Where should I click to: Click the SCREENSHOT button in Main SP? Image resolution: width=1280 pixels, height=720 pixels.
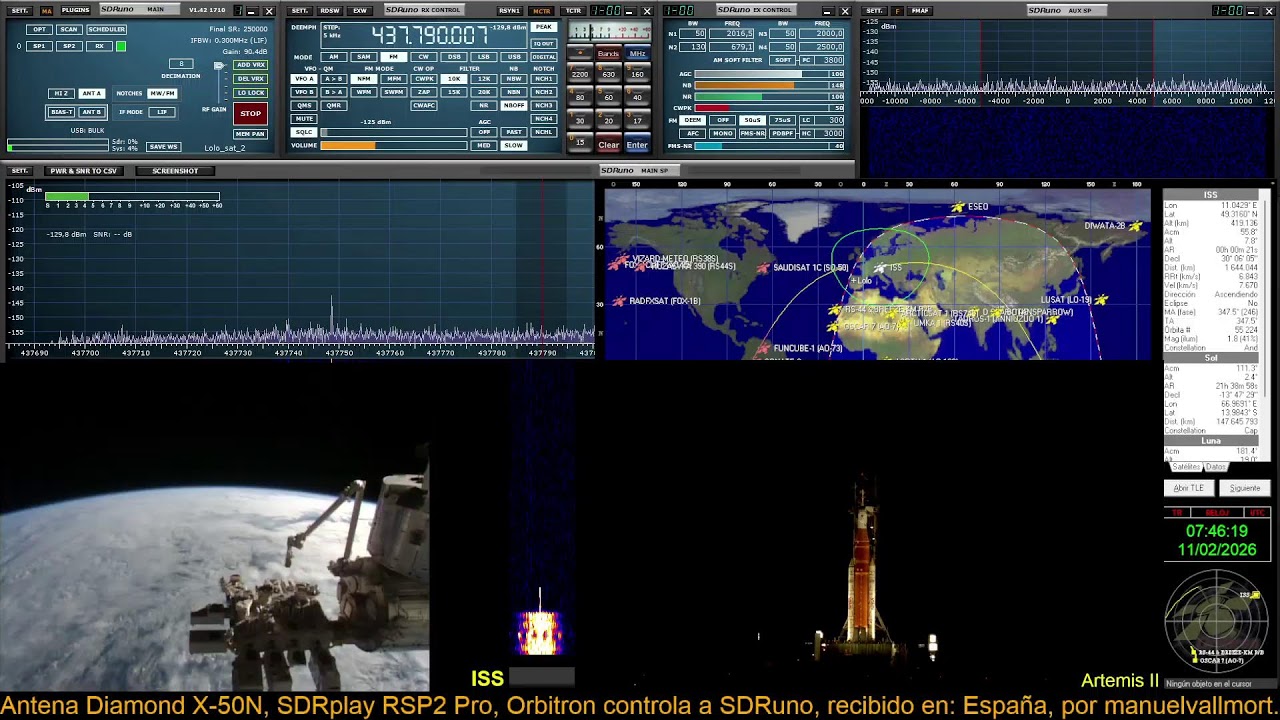(175, 171)
